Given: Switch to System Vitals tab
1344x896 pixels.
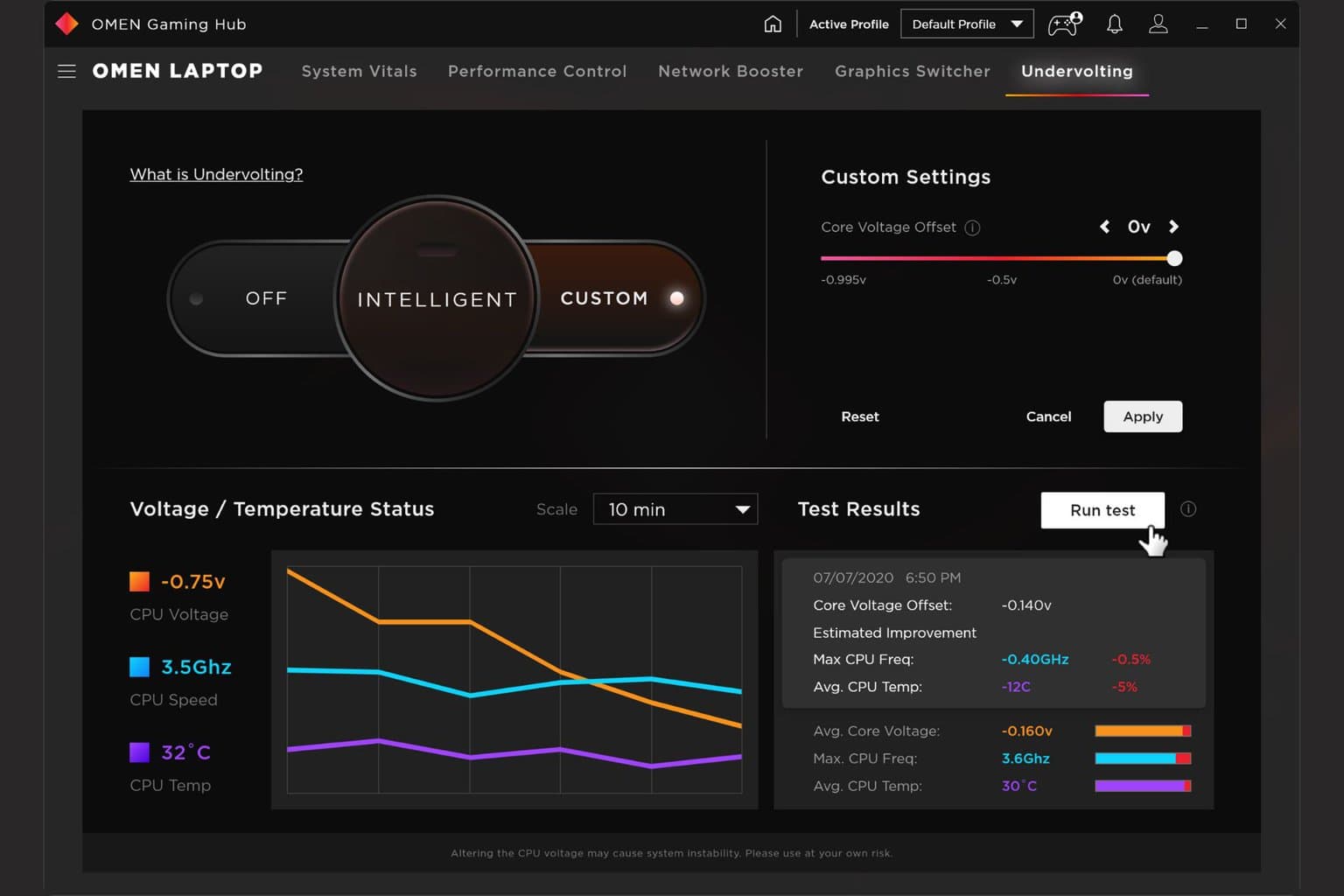Looking at the screenshot, I should coord(359,71).
